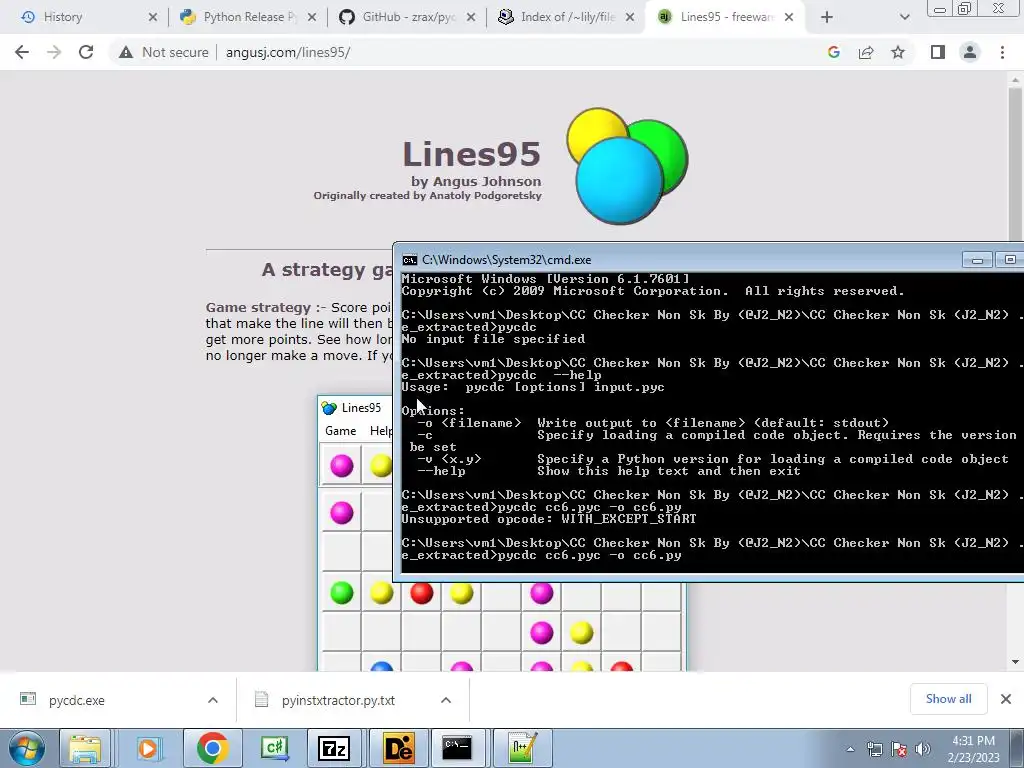This screenshot has height=768, width=1024.
Task: Click the cmd icon in taskbar
Action: (x=457, y=748)
